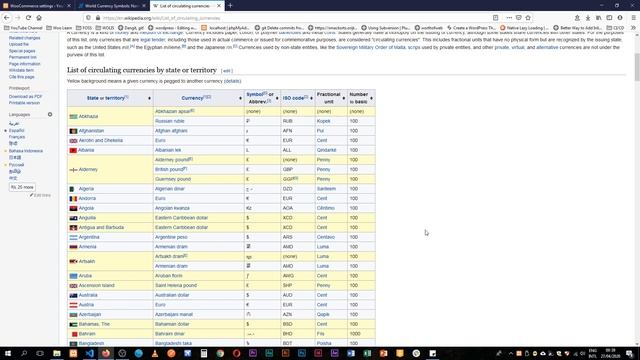Image resolution: width=640 pixels, height=360 pixels.
Task: Open YouTube Channel bookmark folder
Action: coord(23,28)
